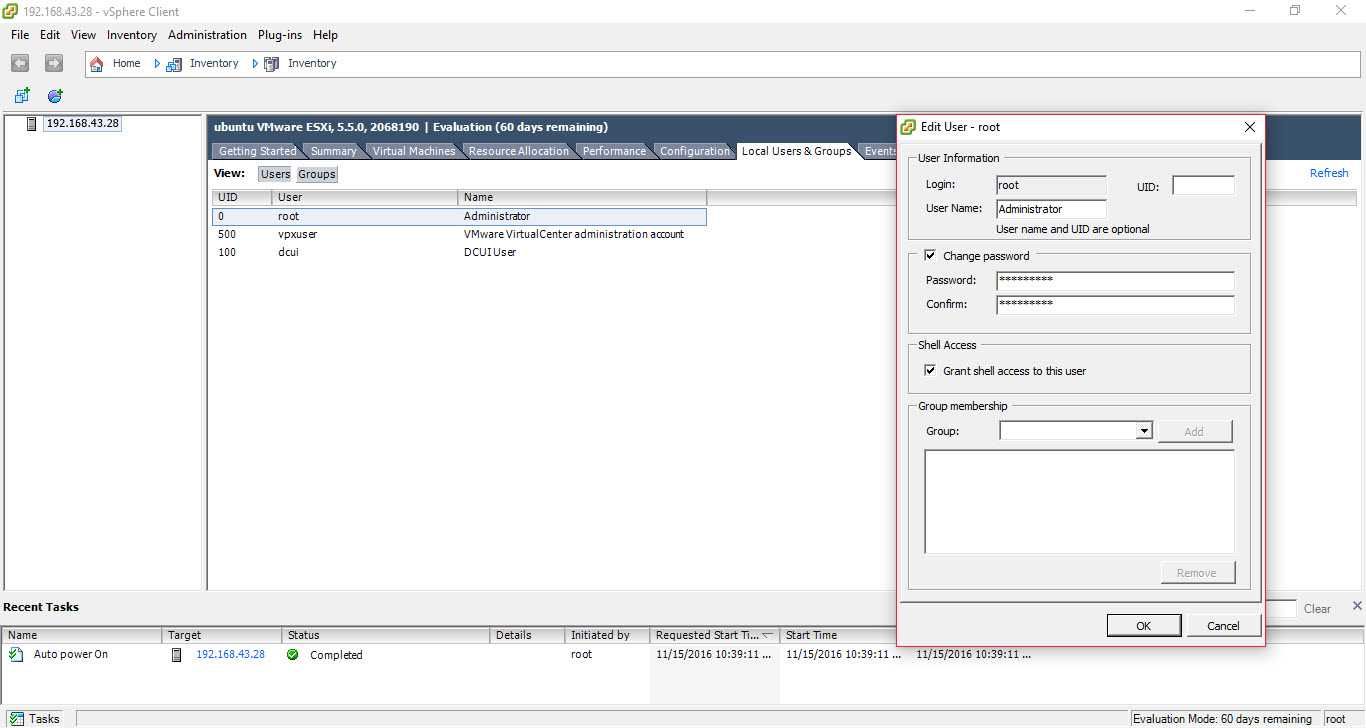Create a new virtual machine toolbar icon
Image resolution: width=1366 pixels, height=728 pixels.
(22, 96)
